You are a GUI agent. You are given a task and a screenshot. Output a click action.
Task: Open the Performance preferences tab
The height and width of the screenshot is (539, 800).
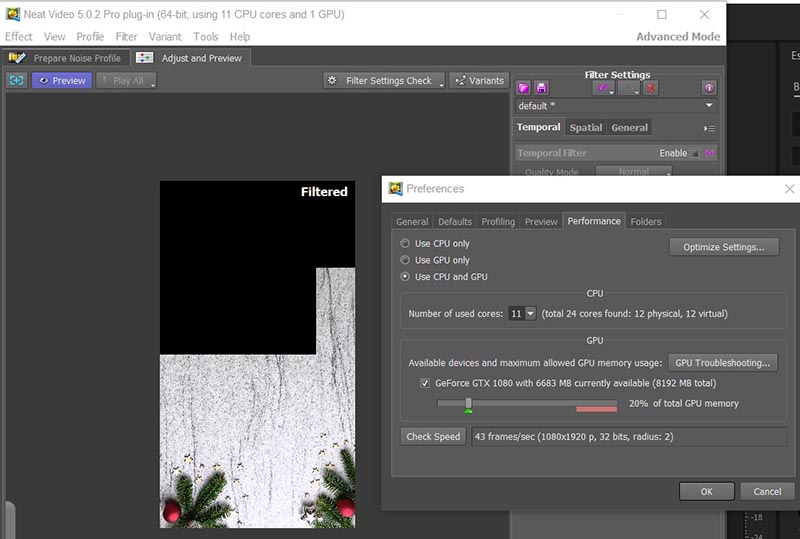594,221
